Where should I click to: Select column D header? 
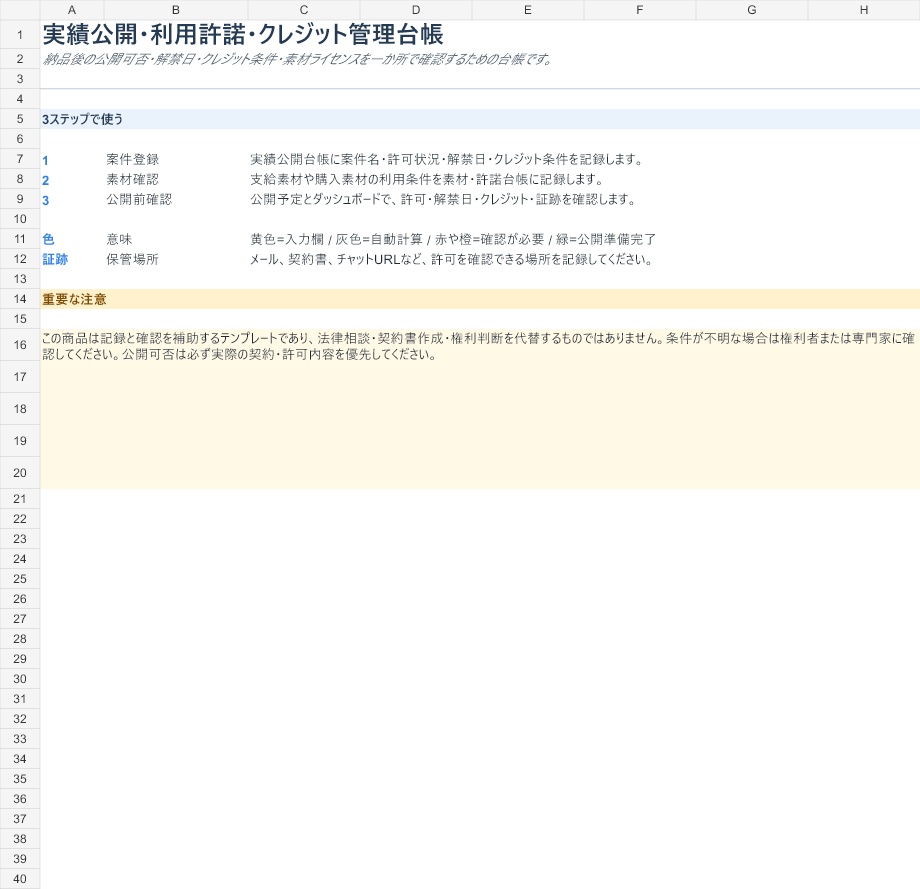pyautogui.click(x=416, y=10)
